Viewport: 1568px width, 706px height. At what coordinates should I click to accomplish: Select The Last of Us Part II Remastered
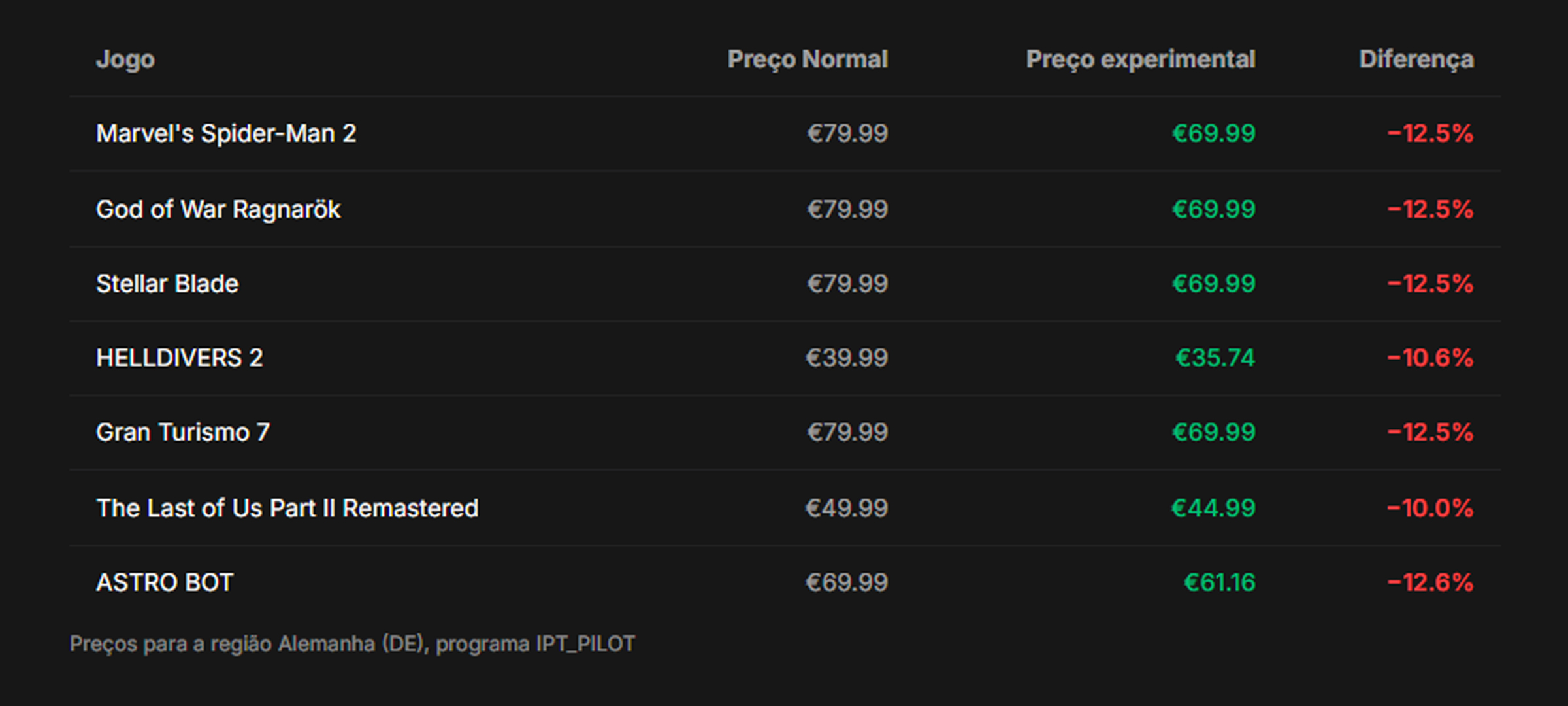(x=287, y=509)
